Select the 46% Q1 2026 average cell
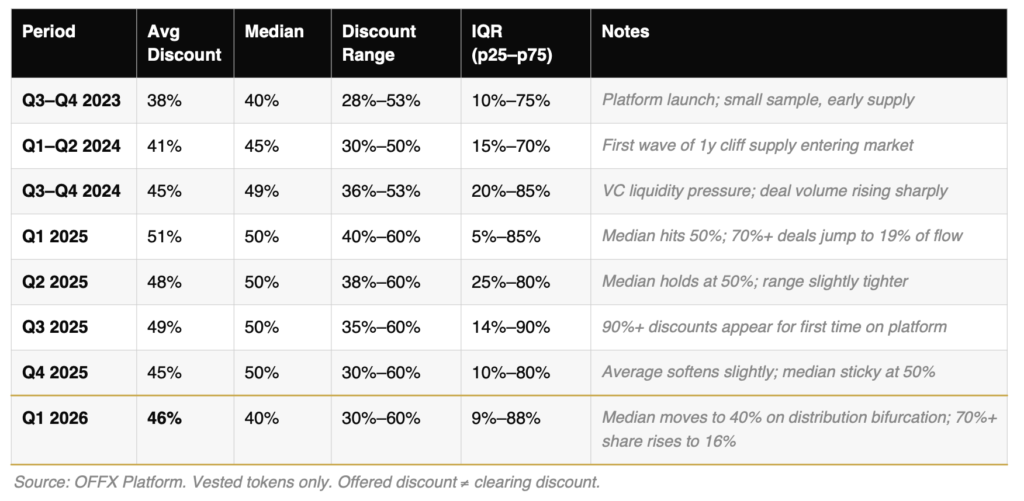 (164, 418)
